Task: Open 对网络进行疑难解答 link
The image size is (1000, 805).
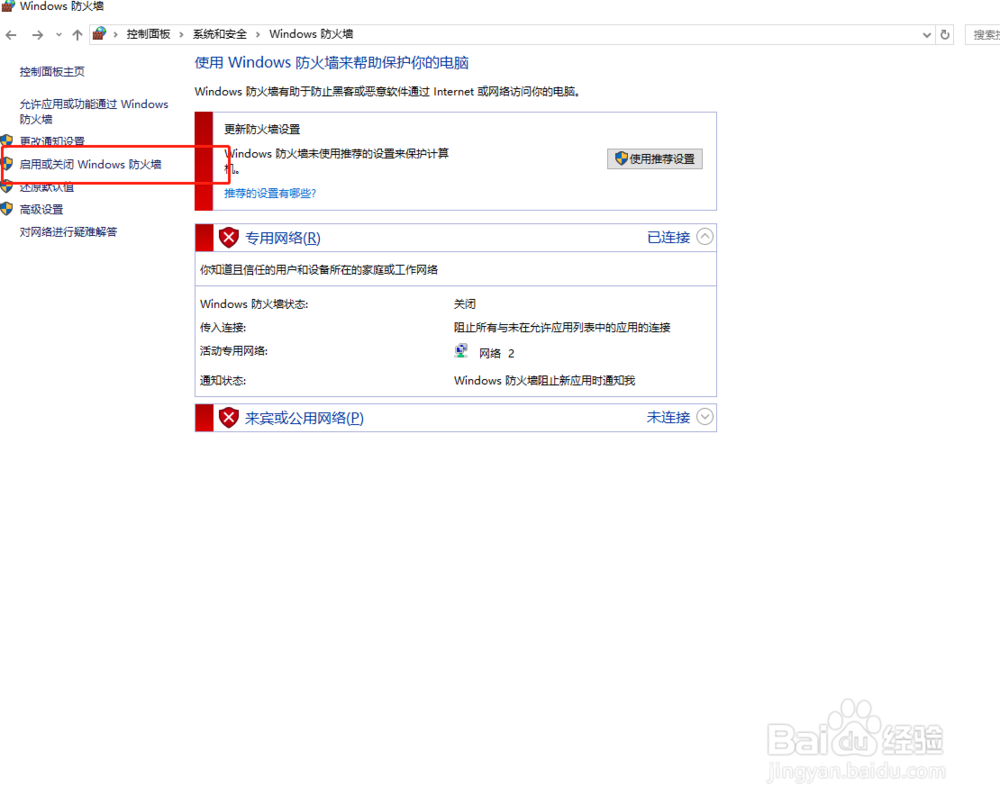Action: [68, 232]
